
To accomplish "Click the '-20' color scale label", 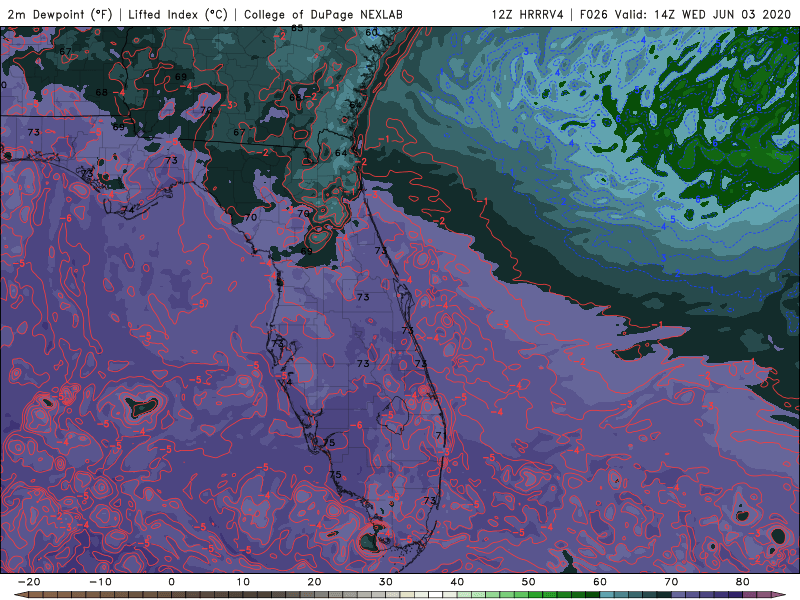I will click(x=29, y=582).
